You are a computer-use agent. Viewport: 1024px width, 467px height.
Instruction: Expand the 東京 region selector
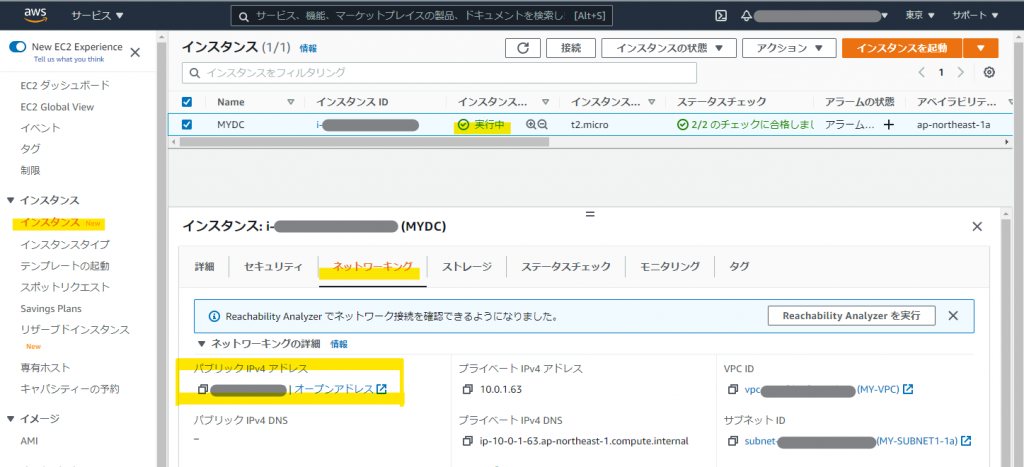919,16
